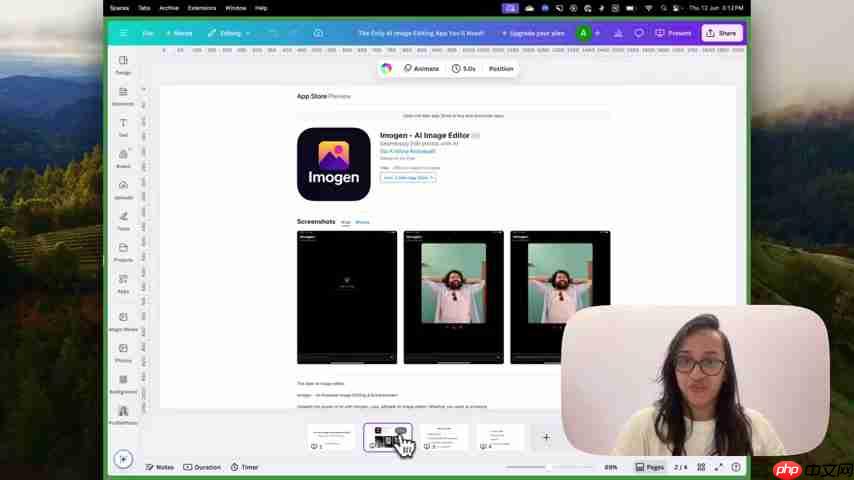Viewport: 854px width, 480px height.
Task: Open the 5.0s page duration control
Action: (463, 69)
